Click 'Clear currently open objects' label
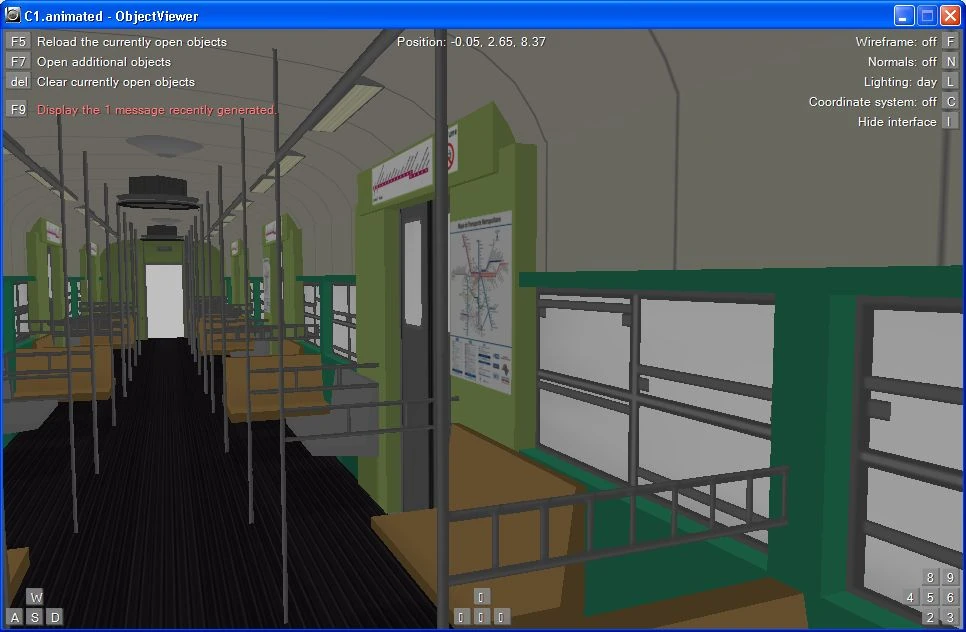The image size is (966, 632). [x=116, y=82]
